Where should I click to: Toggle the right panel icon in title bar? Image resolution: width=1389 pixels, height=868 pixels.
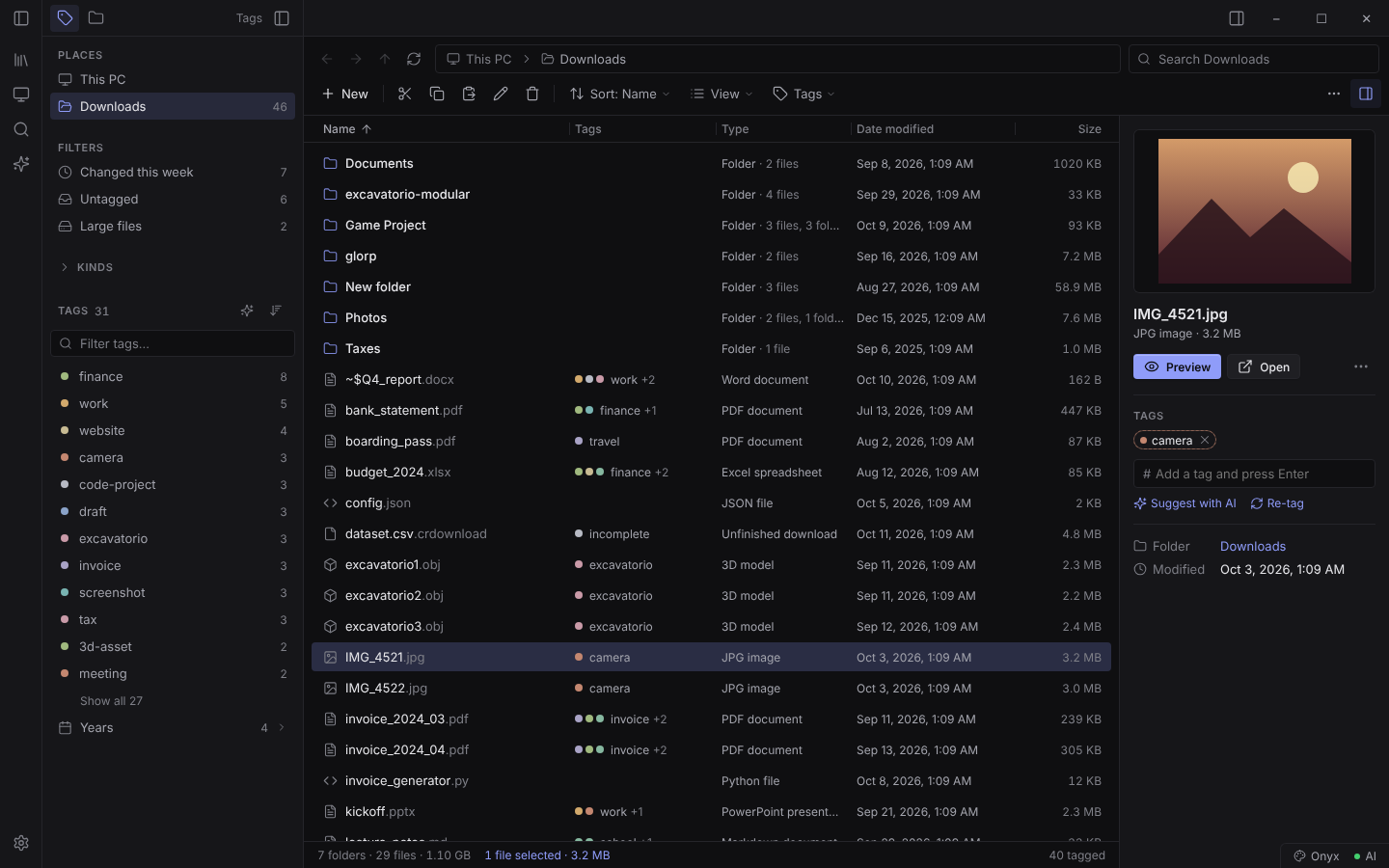(1237, 18)
